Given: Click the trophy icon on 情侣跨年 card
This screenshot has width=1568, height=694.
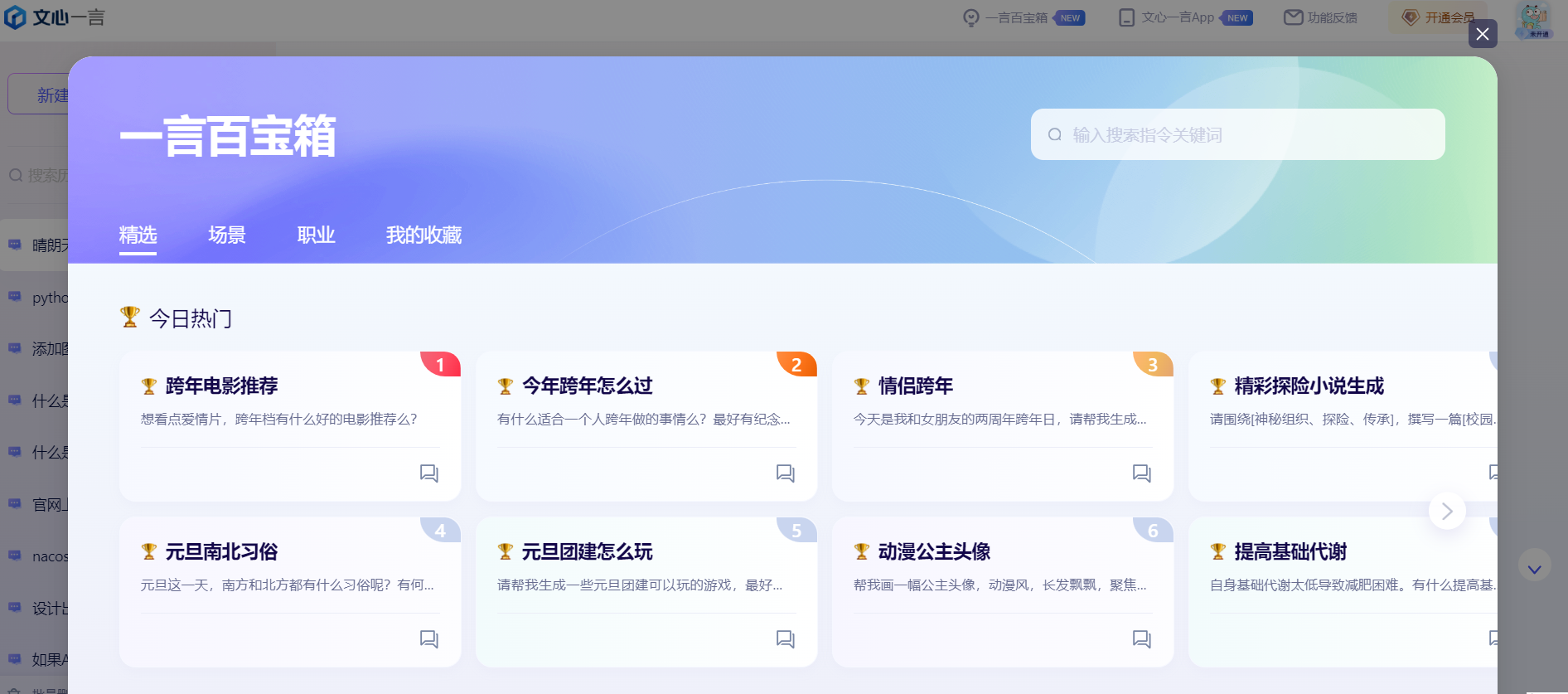Looking at the screenshot, I should click(862, 386).
